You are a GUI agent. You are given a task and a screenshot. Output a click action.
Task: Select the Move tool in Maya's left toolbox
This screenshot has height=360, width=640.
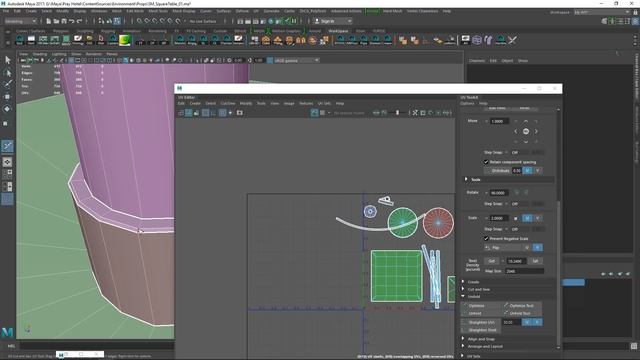click(x=7, y=97)
